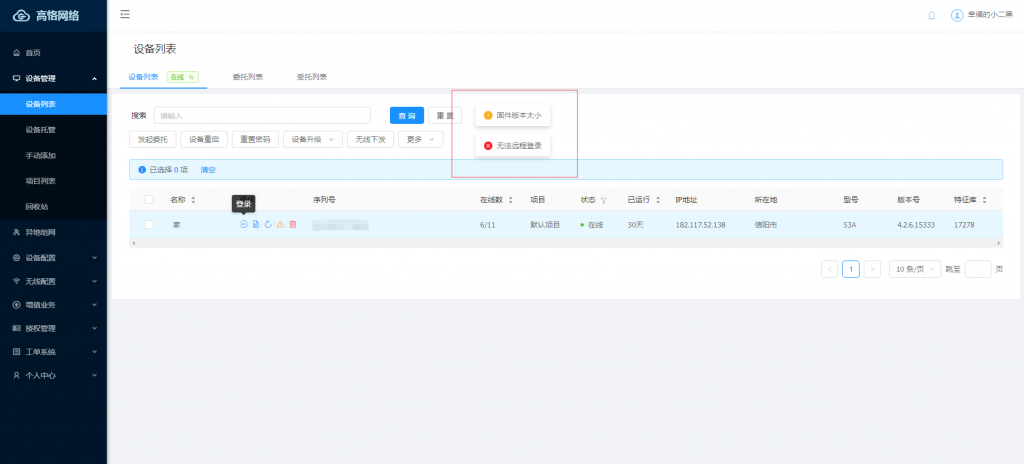
Task: Click the blue 查询 button
Action: [x=407, y=116]
